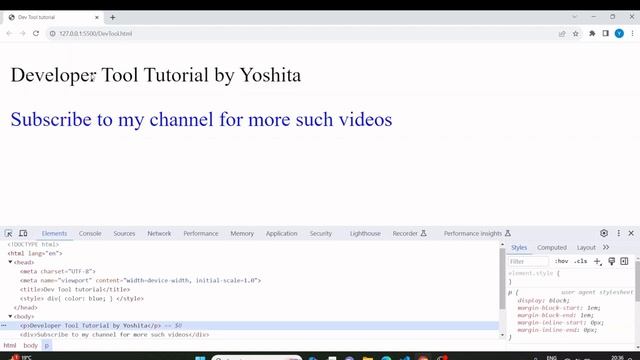This screenshot has width=640, height=360.
Task: Go forward in browser history
Action: (22, 33)
